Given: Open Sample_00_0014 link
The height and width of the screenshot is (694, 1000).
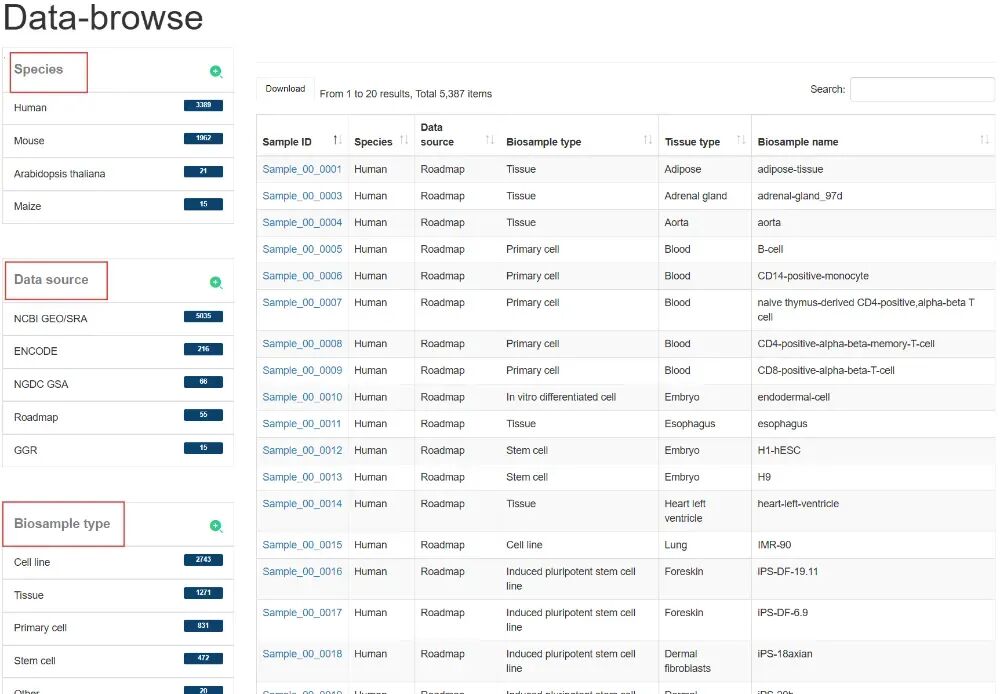Looking at the screenshot, I should pyautogui.click(x=302, y=504).
